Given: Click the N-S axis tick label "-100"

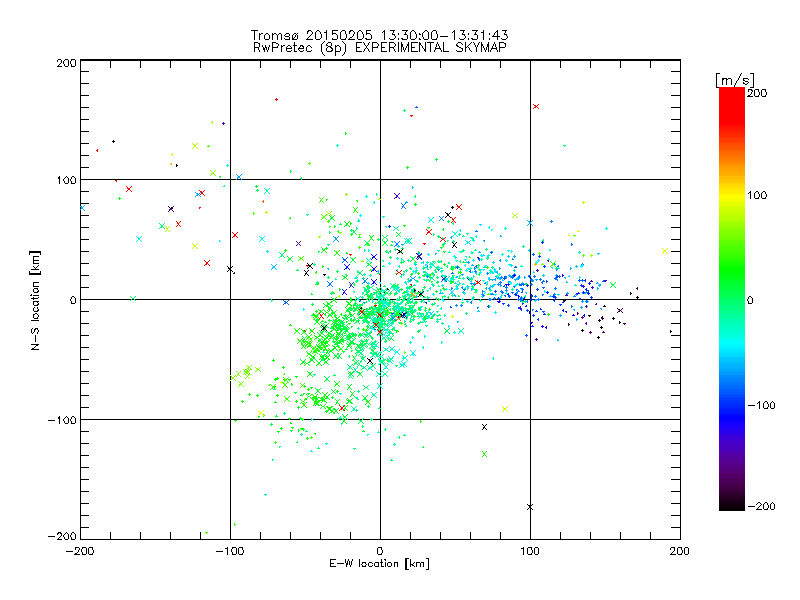Looking at the screenshot, I should click(62, 420).
